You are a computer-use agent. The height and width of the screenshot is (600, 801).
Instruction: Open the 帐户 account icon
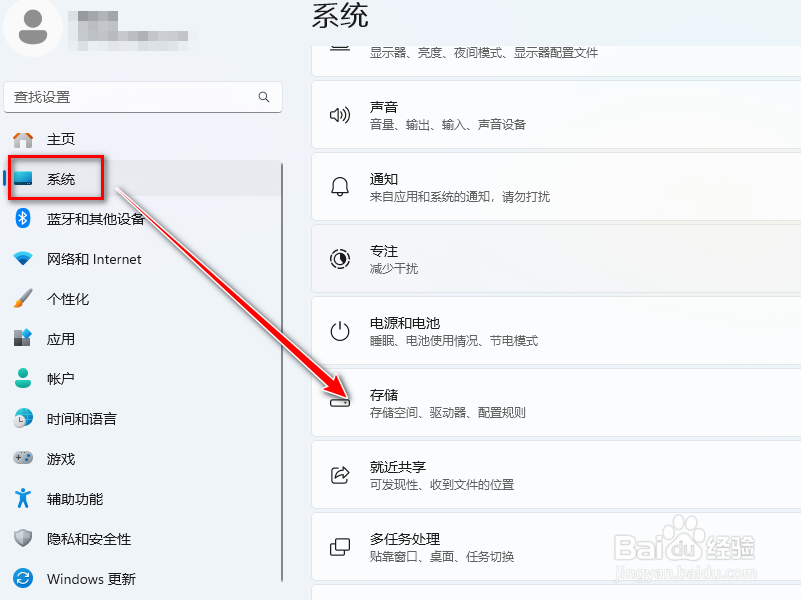pos(25,378)
